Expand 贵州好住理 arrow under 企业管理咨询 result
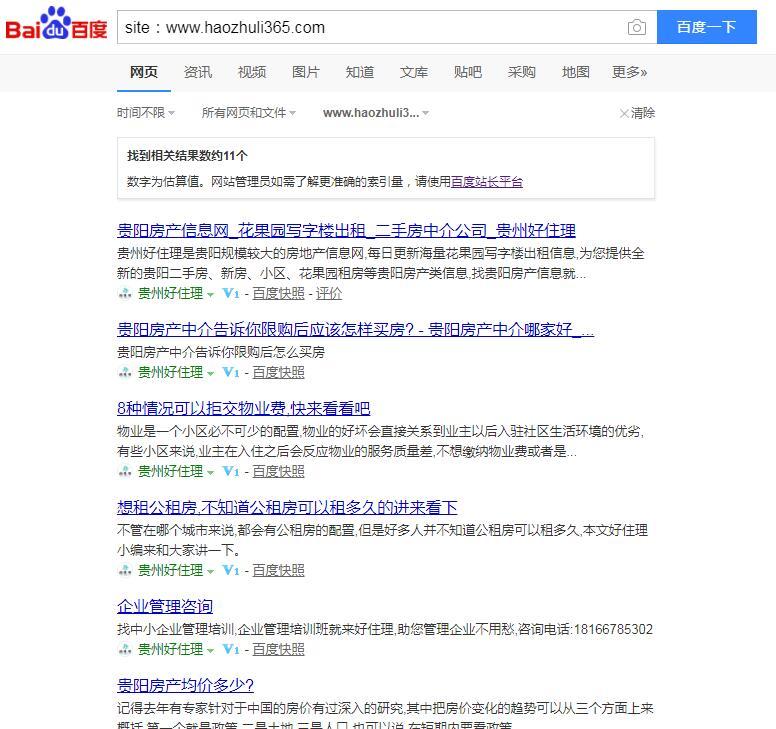This screenshot has height=729, width=776. coord(210,650)
